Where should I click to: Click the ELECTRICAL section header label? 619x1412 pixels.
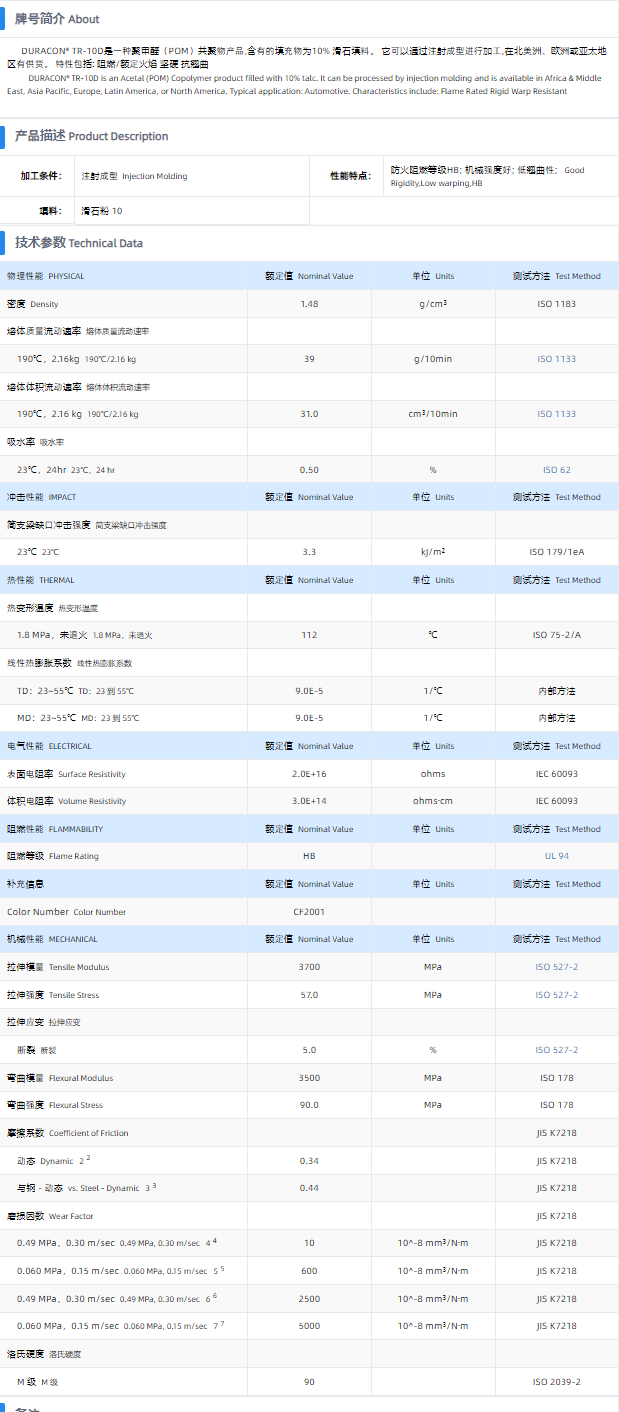[x=49, y=746]
